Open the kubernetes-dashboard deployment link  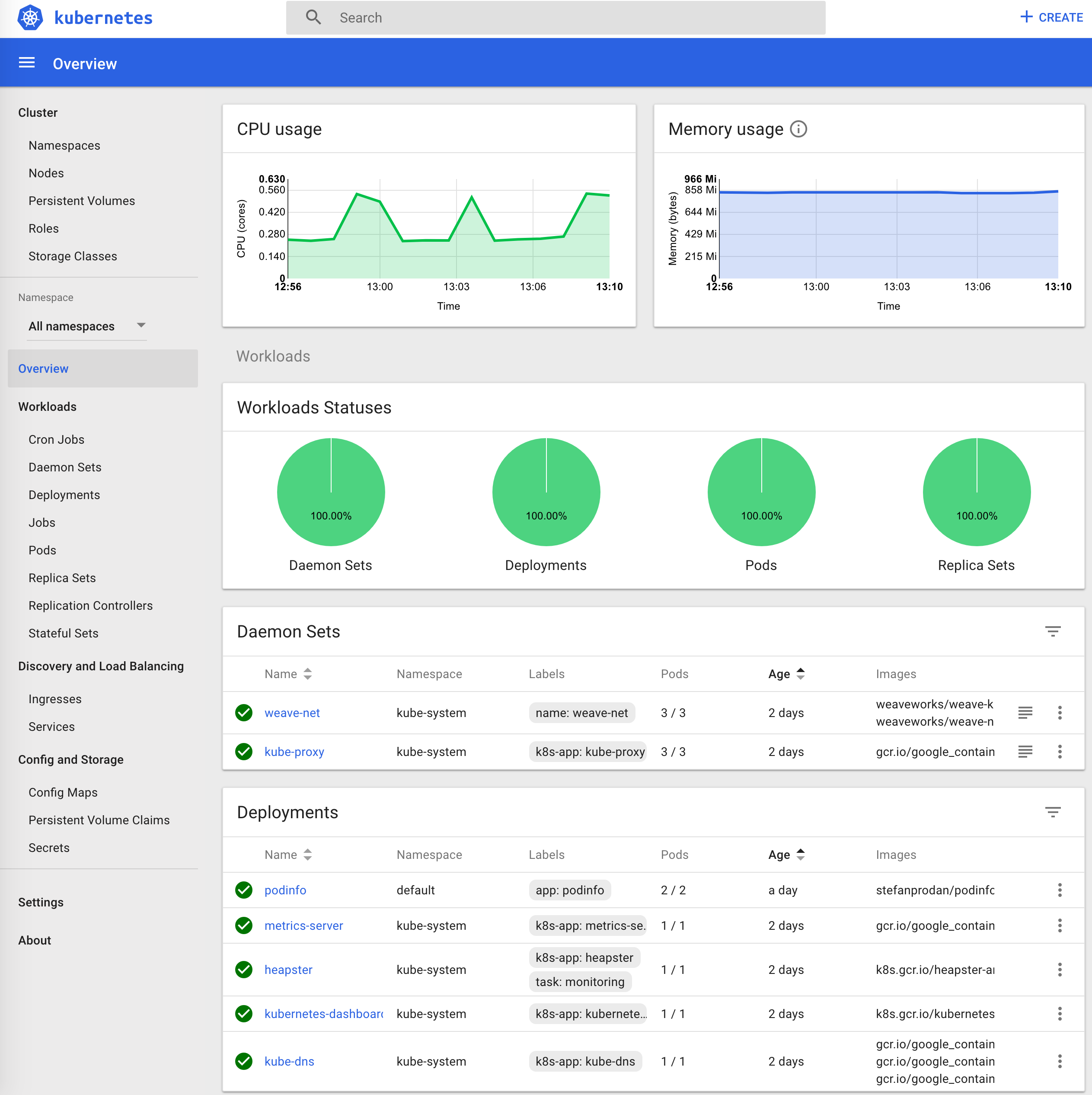323,1014
